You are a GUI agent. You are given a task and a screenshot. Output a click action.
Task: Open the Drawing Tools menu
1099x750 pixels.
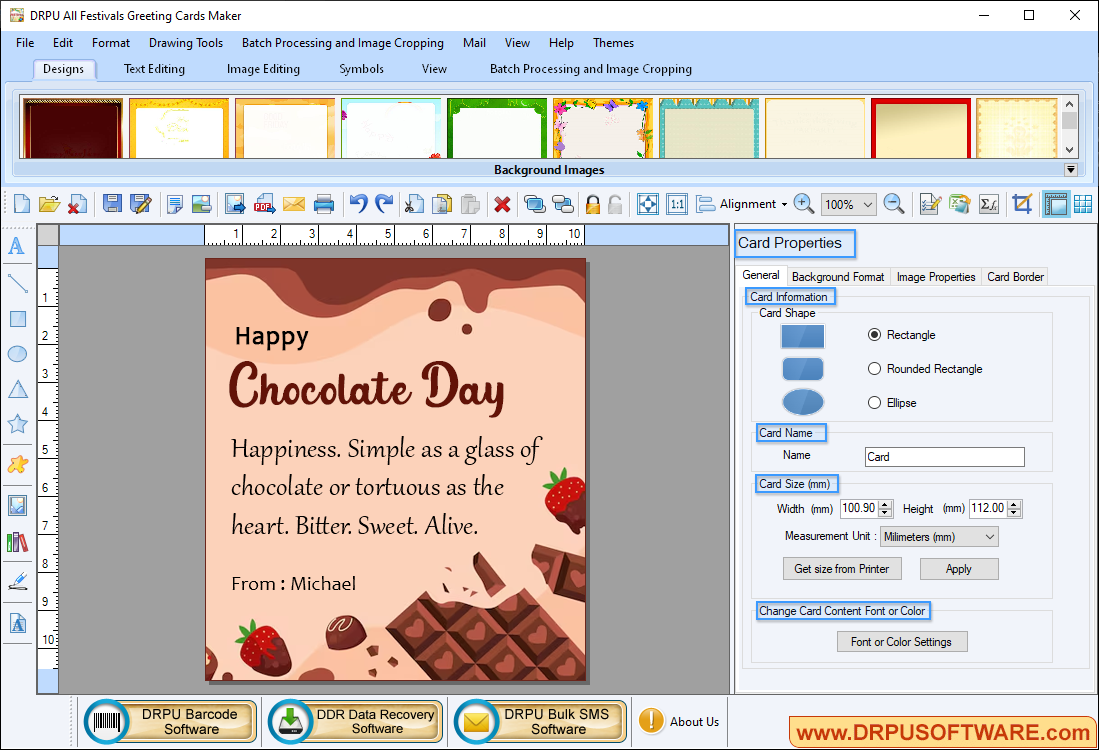click(x=185, y=43)
